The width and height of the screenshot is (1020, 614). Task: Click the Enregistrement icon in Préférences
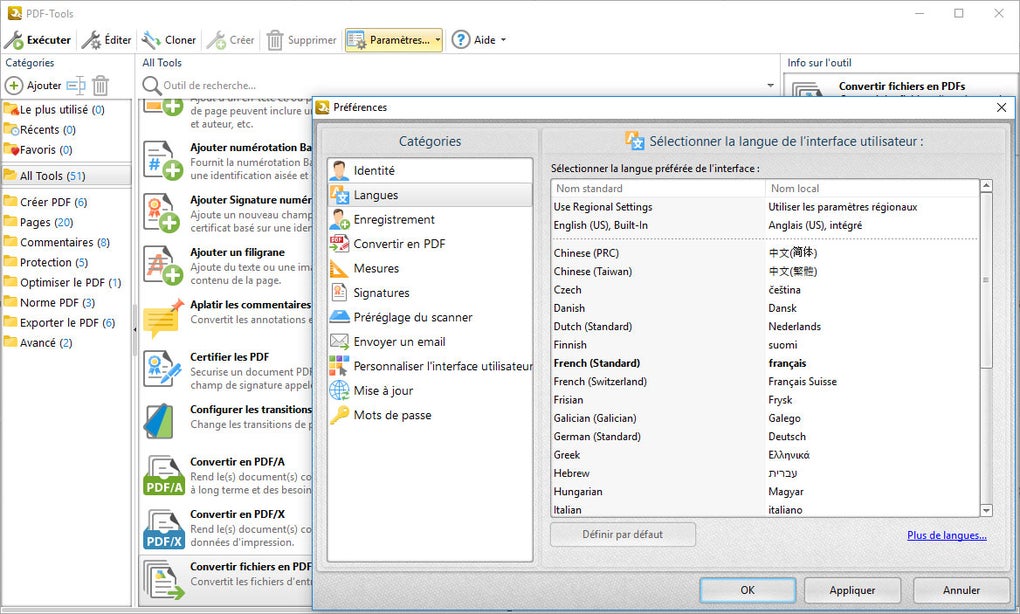tap(339, 219)
